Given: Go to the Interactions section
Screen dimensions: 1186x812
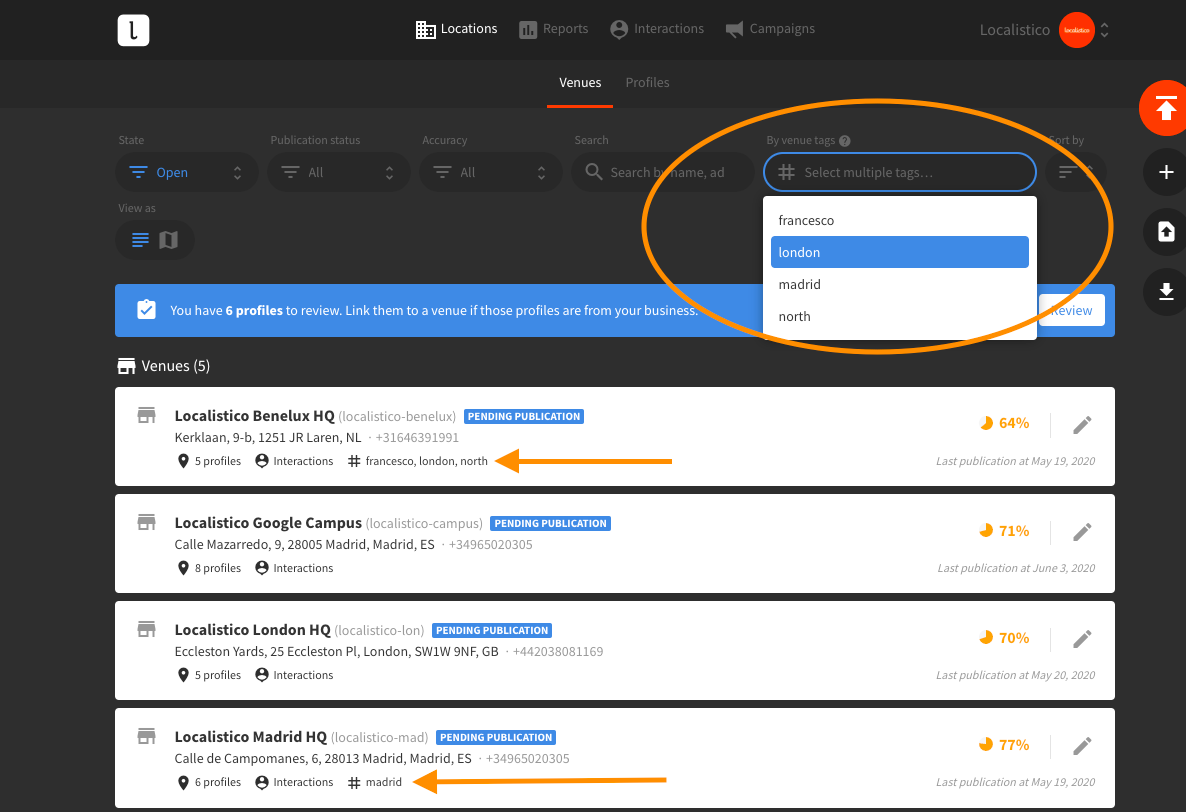Looking at the screenshot, I should tap(657, 29).
